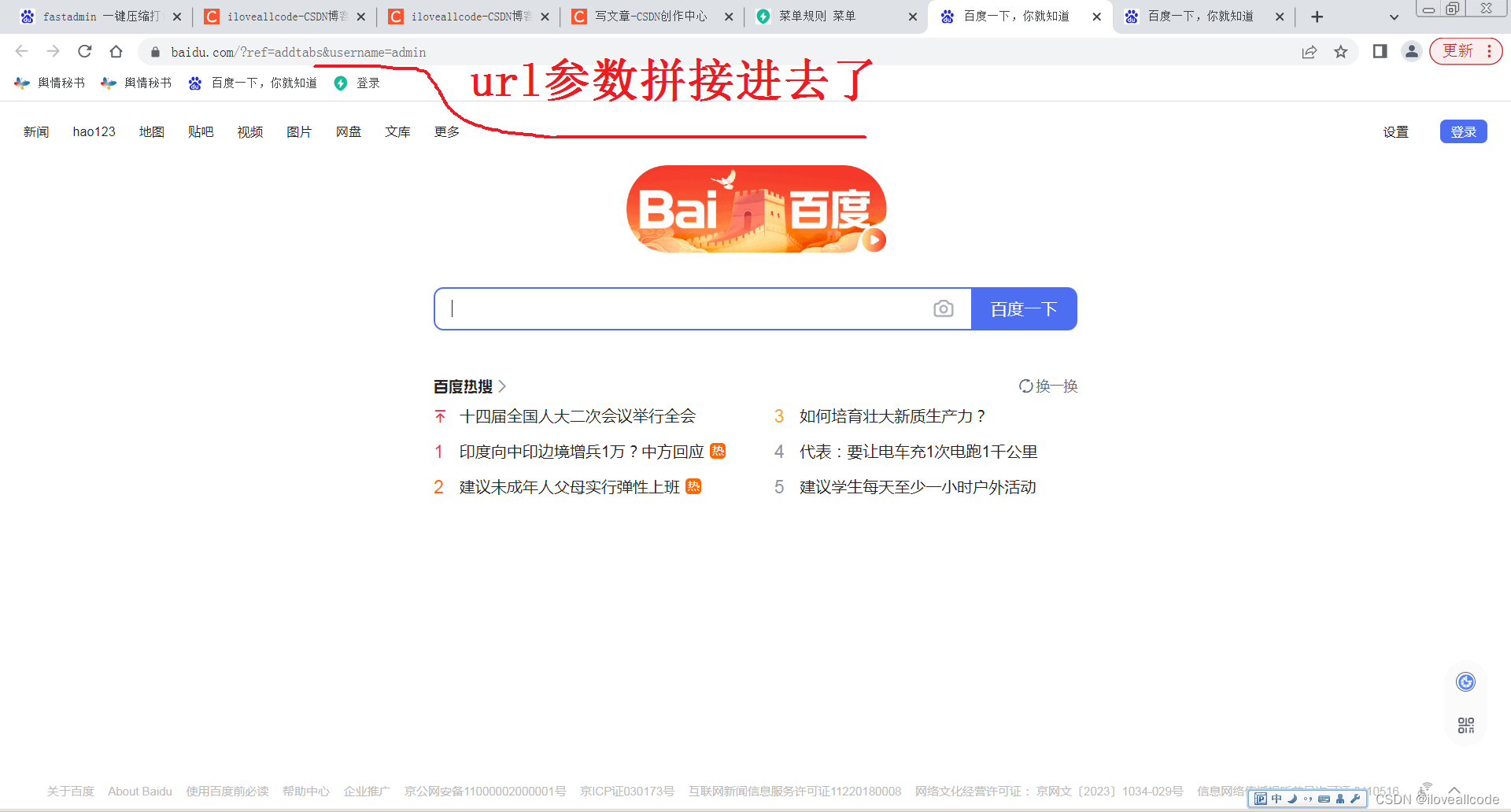Open 建议未成年人父母实行弹性上班 headline
Image resolution: width=1511 pixels, height=812 pixels.
click(x=570, y=487)
